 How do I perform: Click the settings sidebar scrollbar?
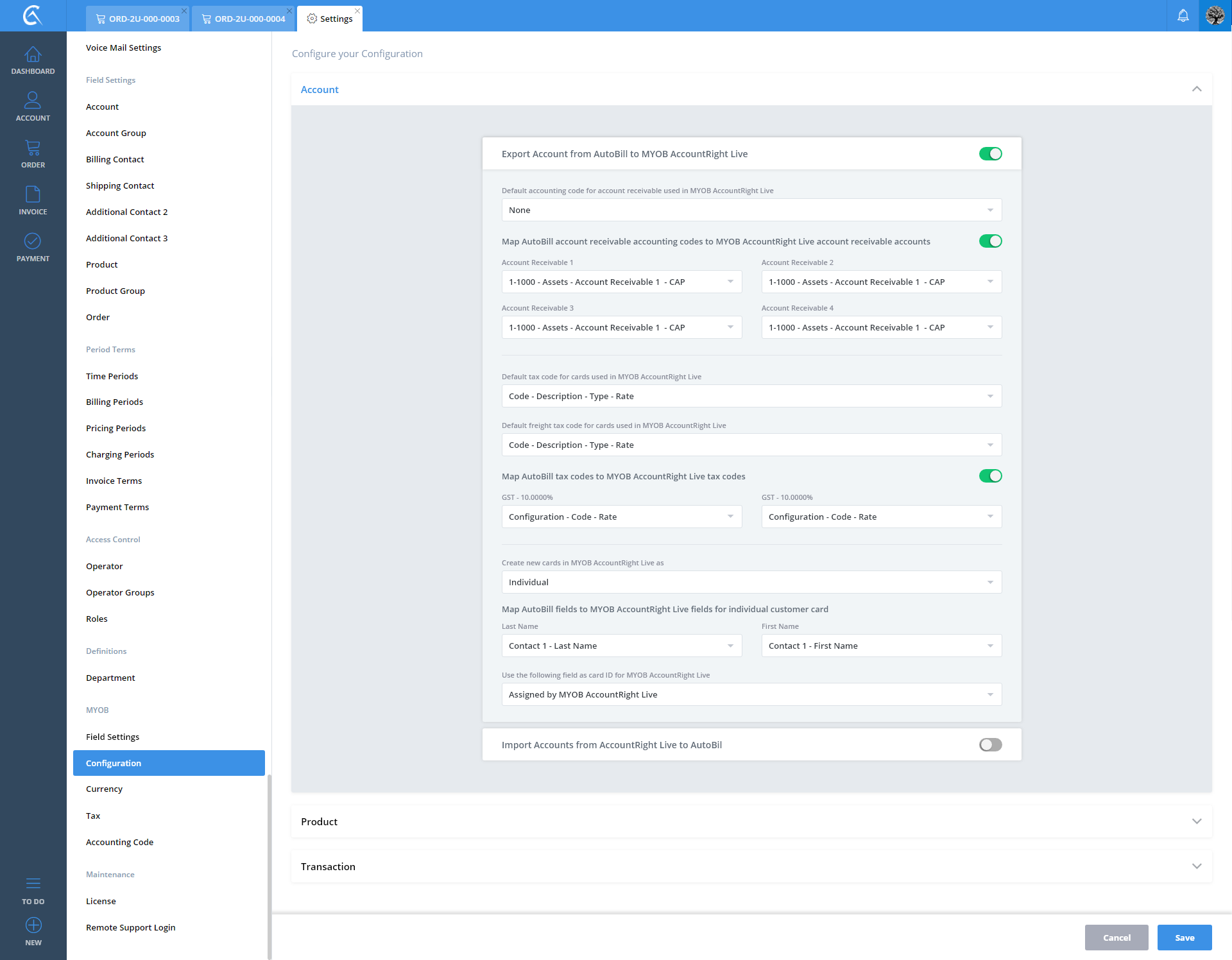269,866
